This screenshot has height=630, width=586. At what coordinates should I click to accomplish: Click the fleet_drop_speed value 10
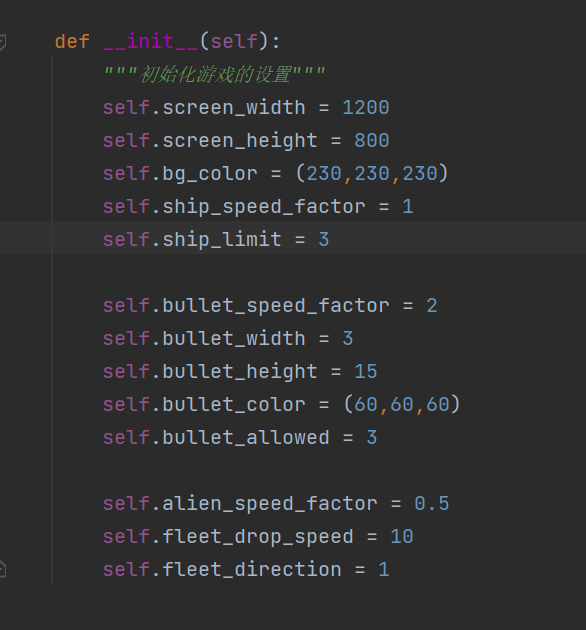click(402, 536)
